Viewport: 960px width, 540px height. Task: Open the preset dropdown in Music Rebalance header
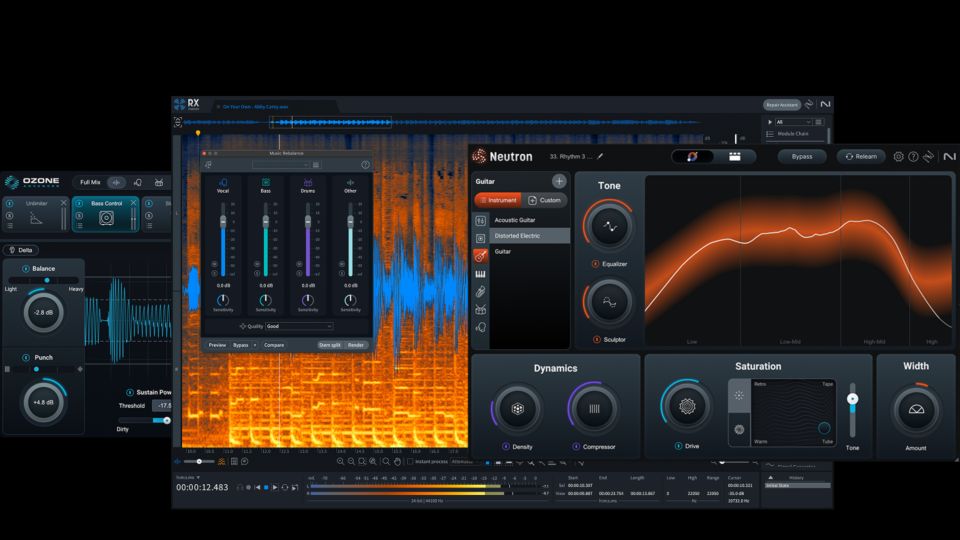click(281, 165)
